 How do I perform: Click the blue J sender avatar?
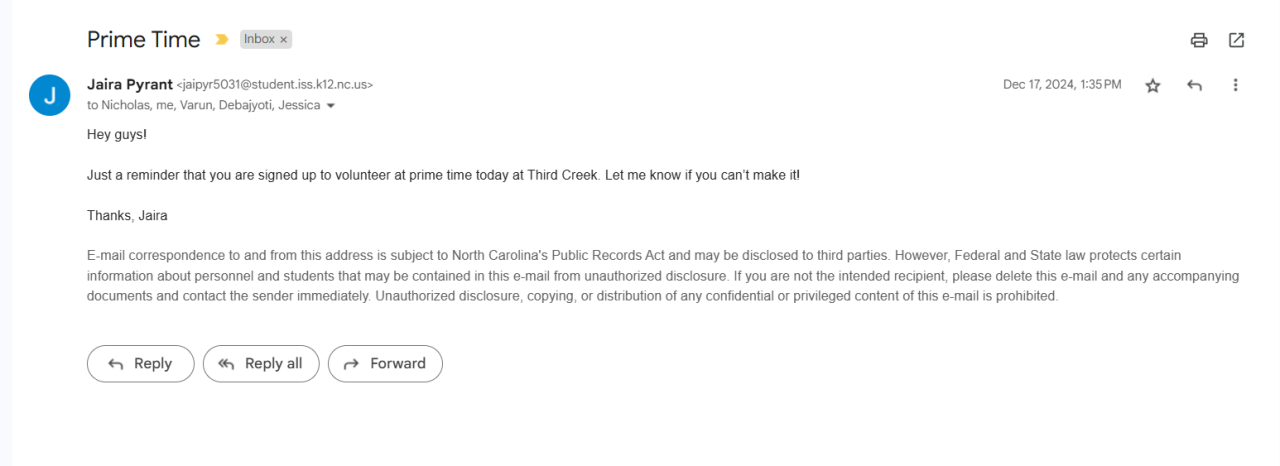pyautogui.click(x=50, y=95)
